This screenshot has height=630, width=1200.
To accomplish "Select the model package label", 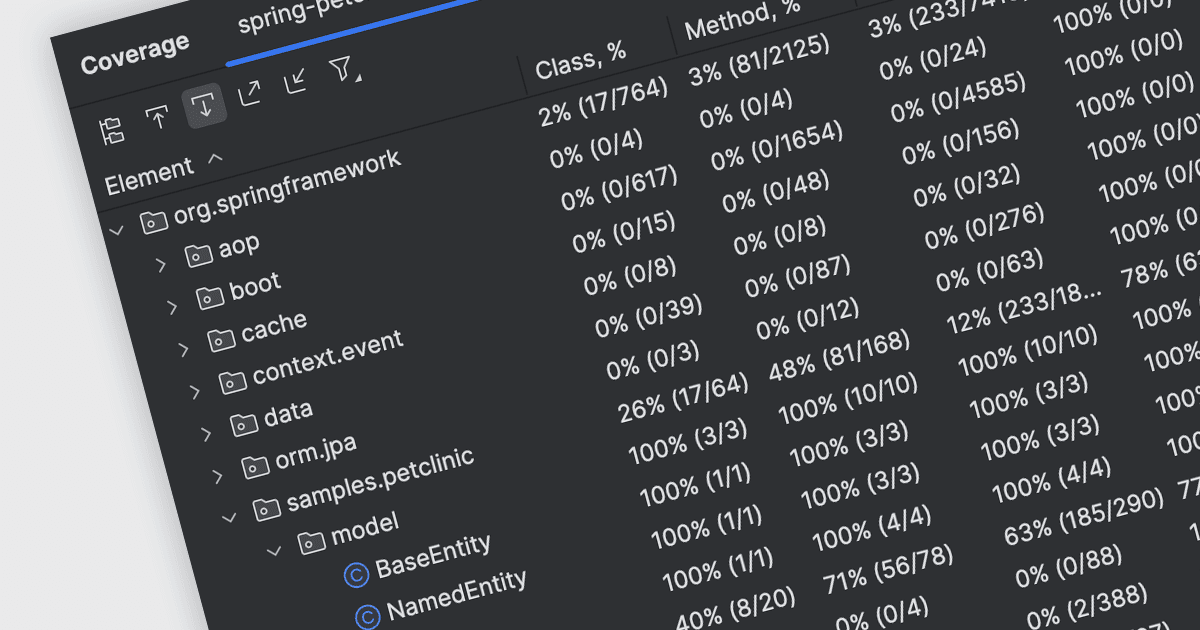I will coord(364,530).
